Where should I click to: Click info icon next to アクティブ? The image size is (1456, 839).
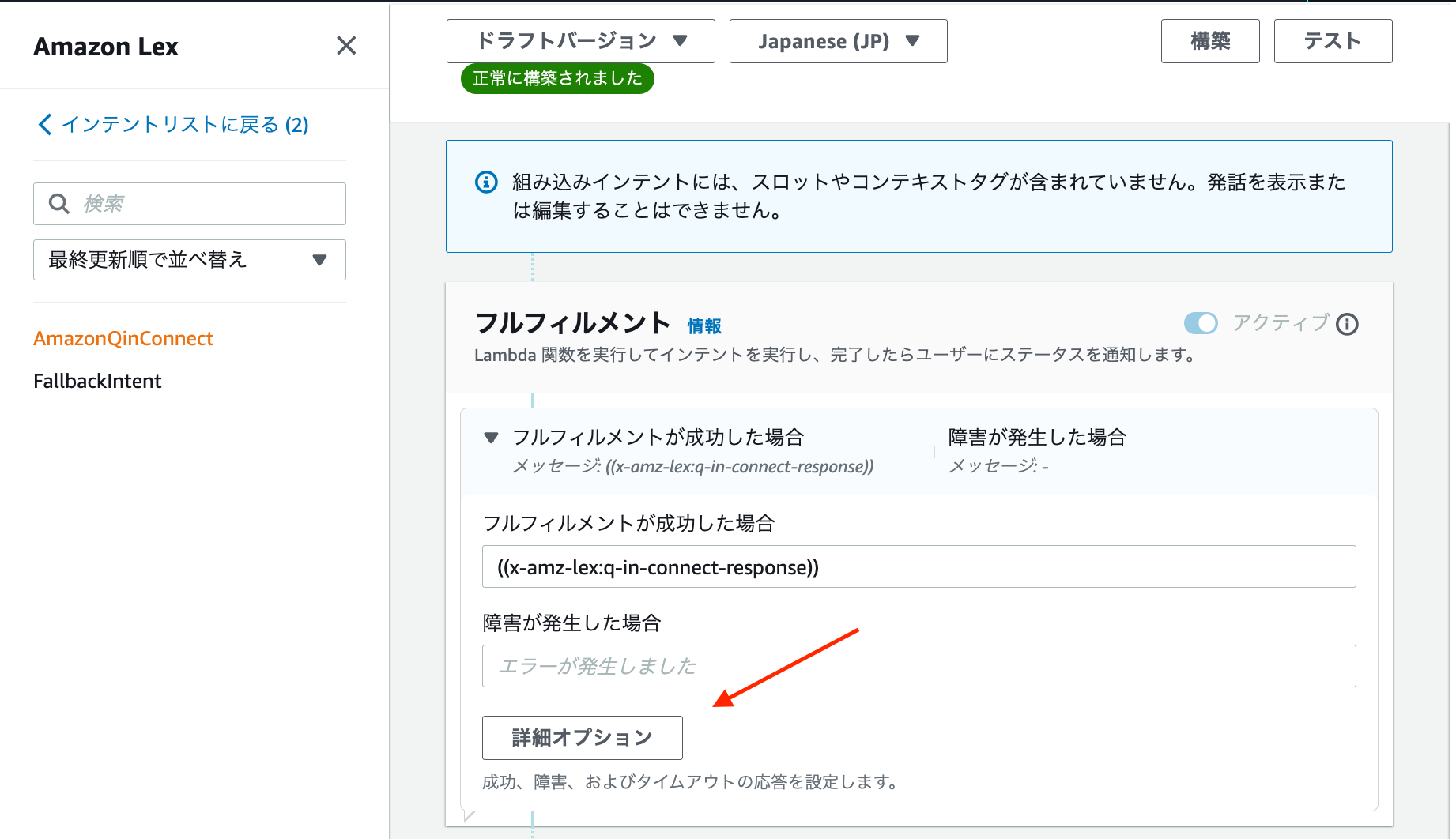pos(1347,324)
